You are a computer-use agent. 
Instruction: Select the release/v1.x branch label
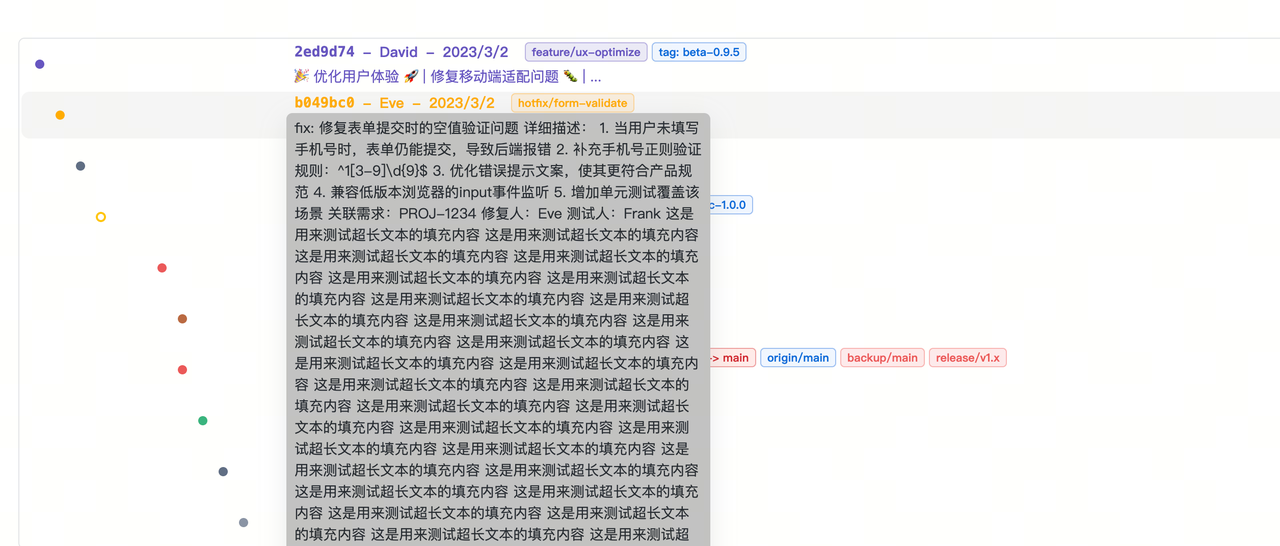(x=967, y=358)
